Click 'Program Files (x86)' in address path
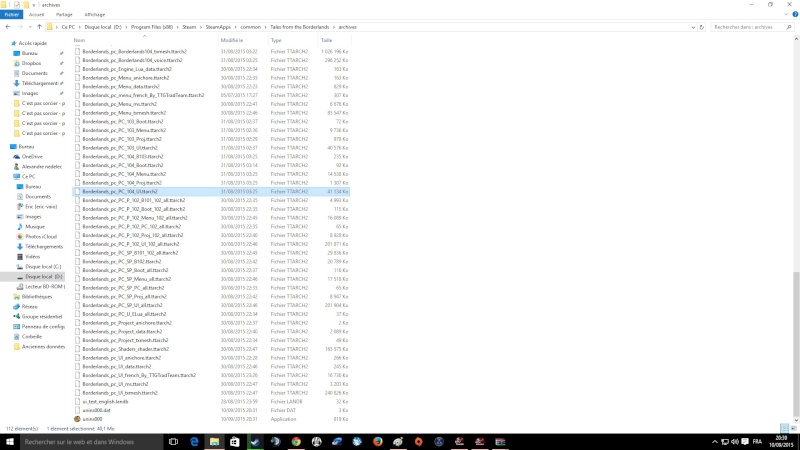This screenshot has height=450, width=800. coord(152,27)
